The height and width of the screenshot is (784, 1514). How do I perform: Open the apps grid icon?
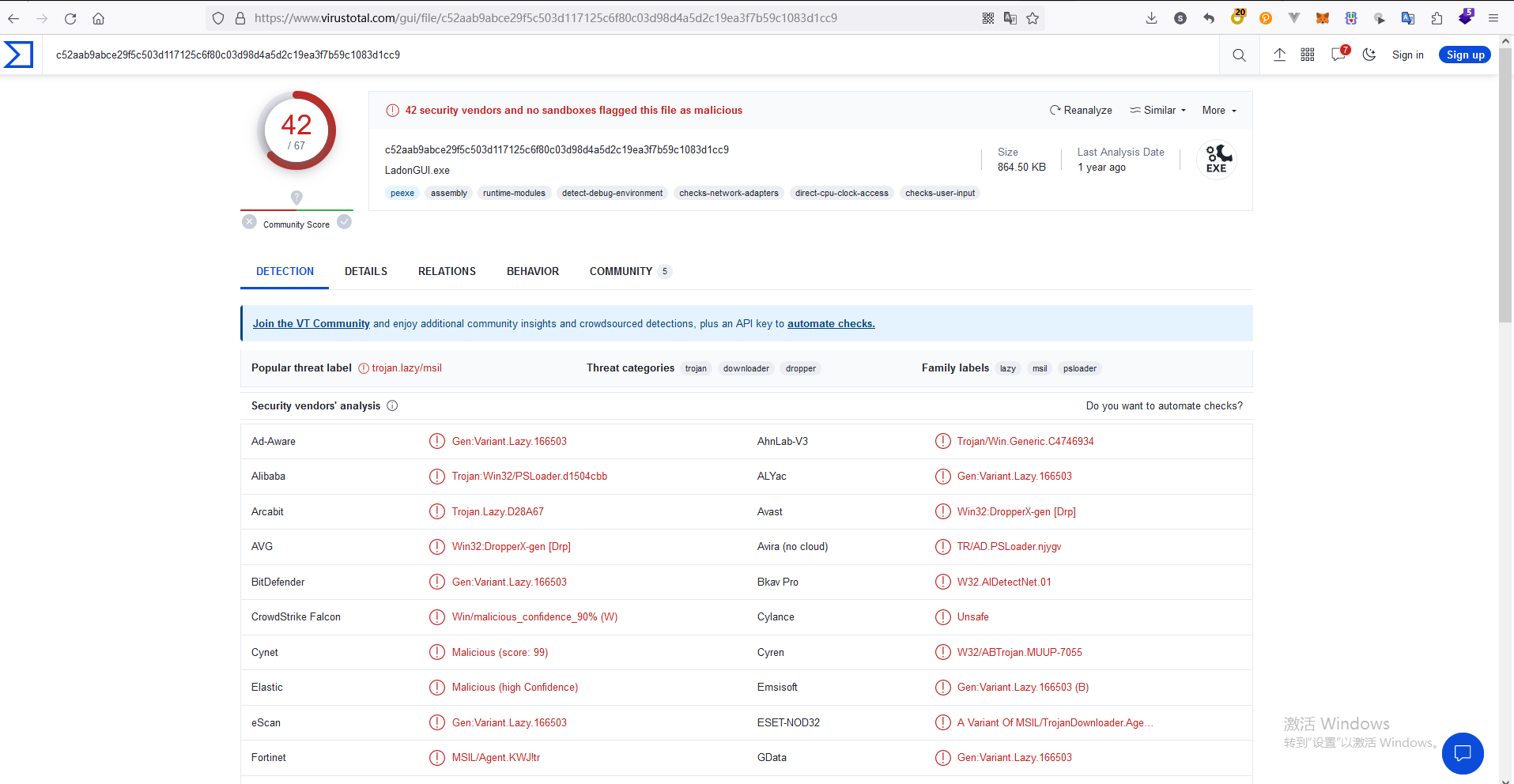pyautogui.click(x=1308, y=55)
